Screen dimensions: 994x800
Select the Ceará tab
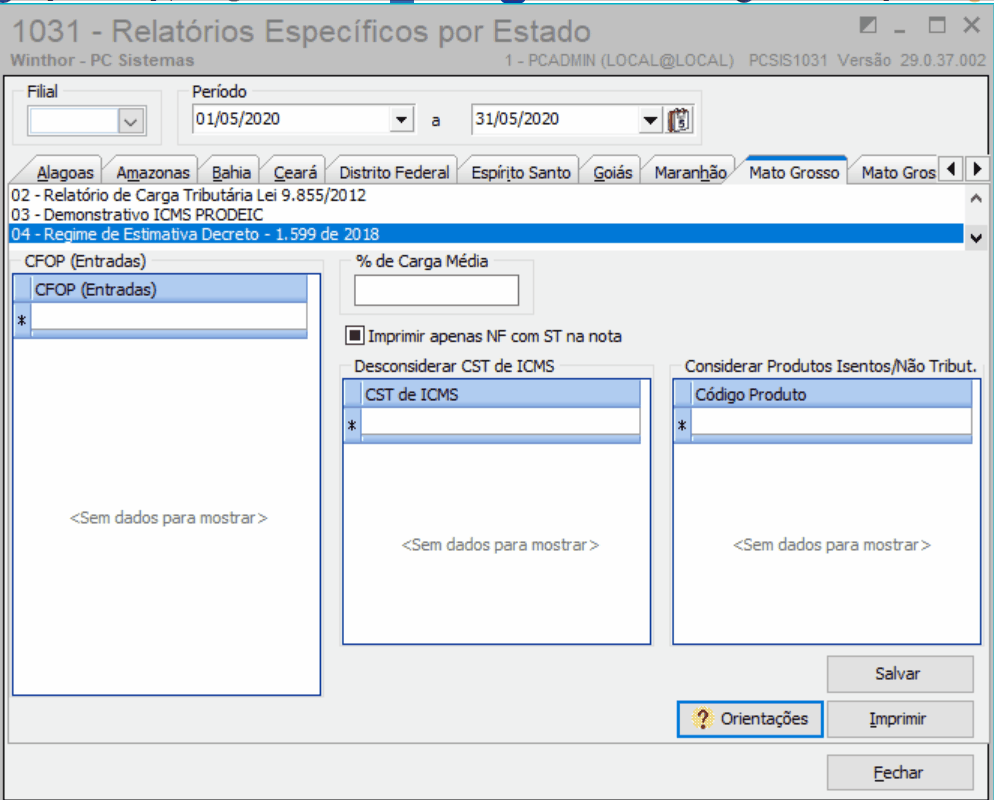point(295,172)
